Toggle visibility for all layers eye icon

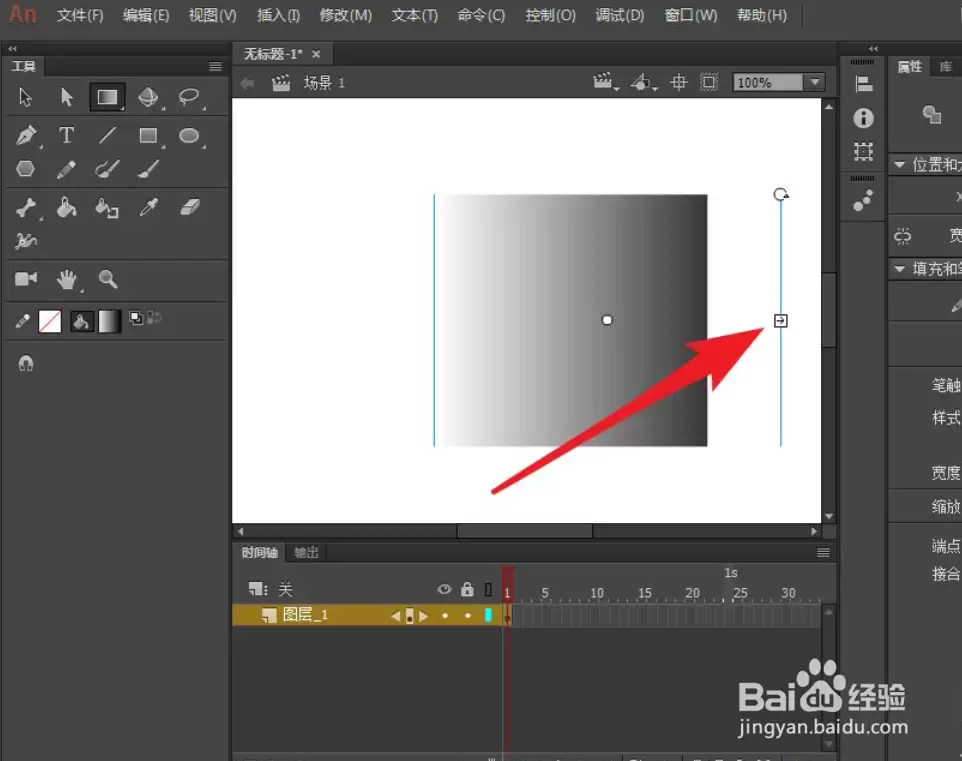tap(444, 590)
